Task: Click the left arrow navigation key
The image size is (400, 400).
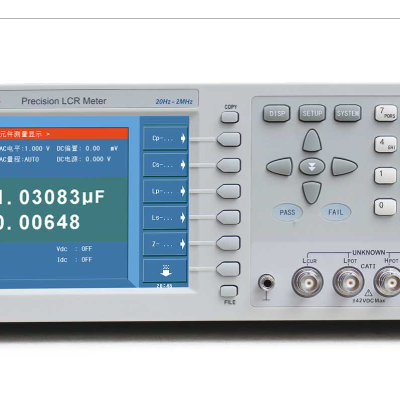Action: [280, 166]
